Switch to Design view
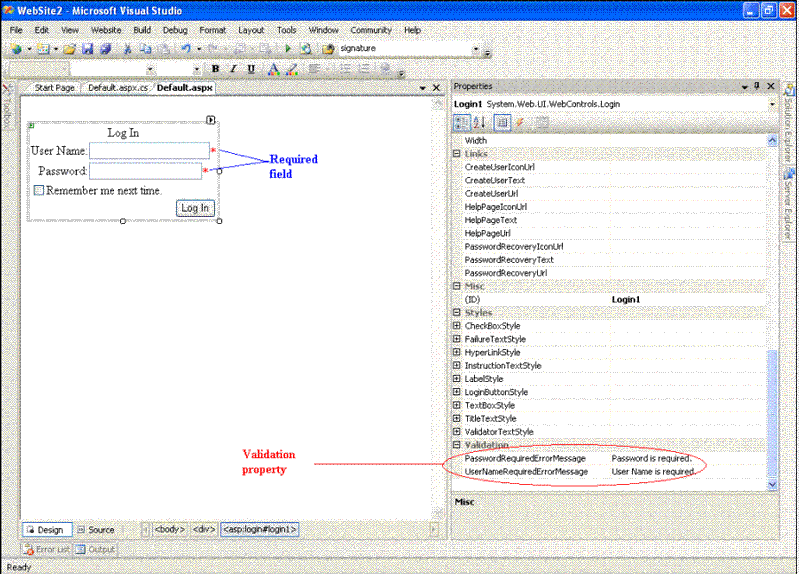Image resolution: width=800 pixels, height=574 pixels. [47, 530]
